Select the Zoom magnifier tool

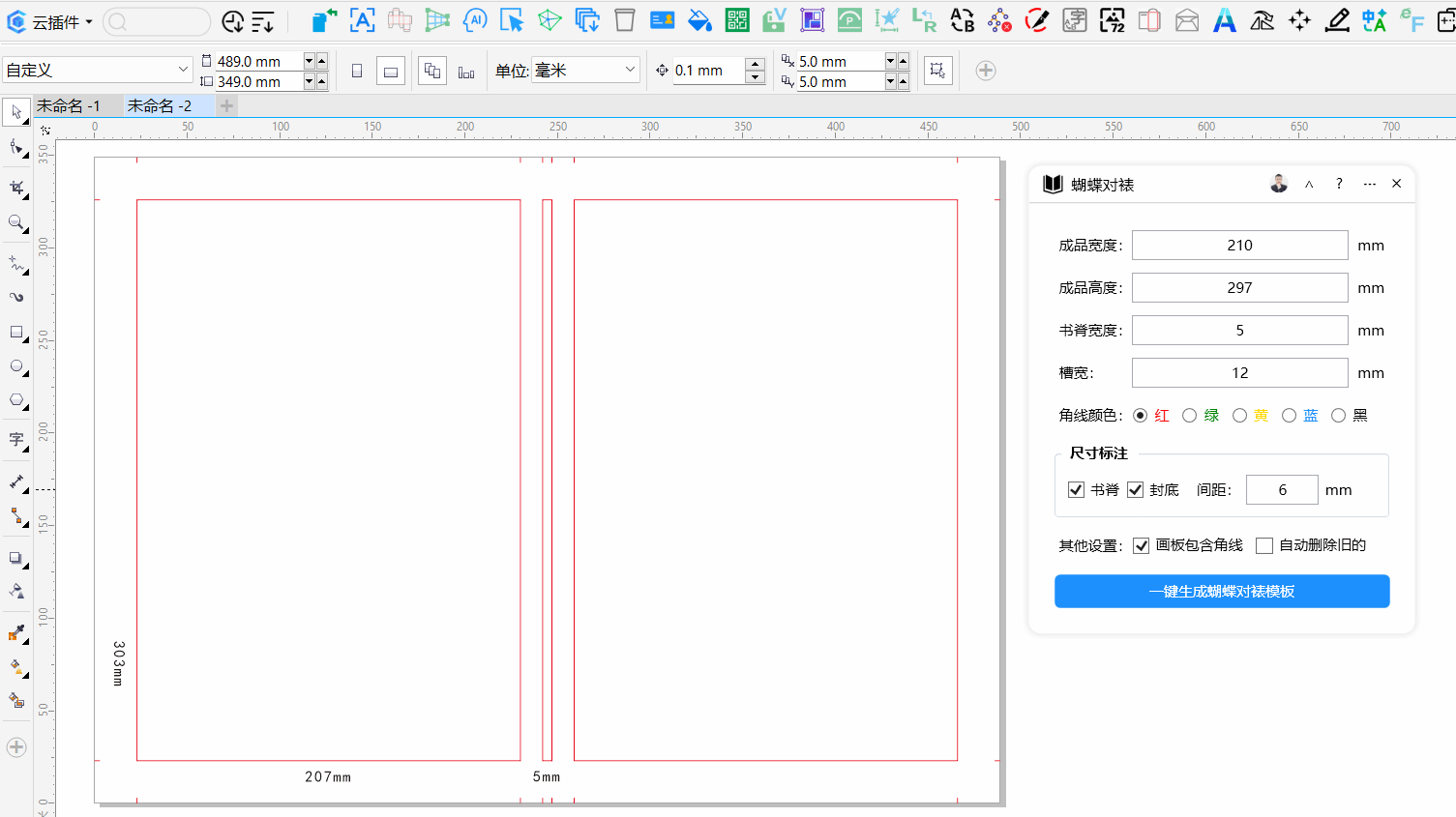point(16,223)
